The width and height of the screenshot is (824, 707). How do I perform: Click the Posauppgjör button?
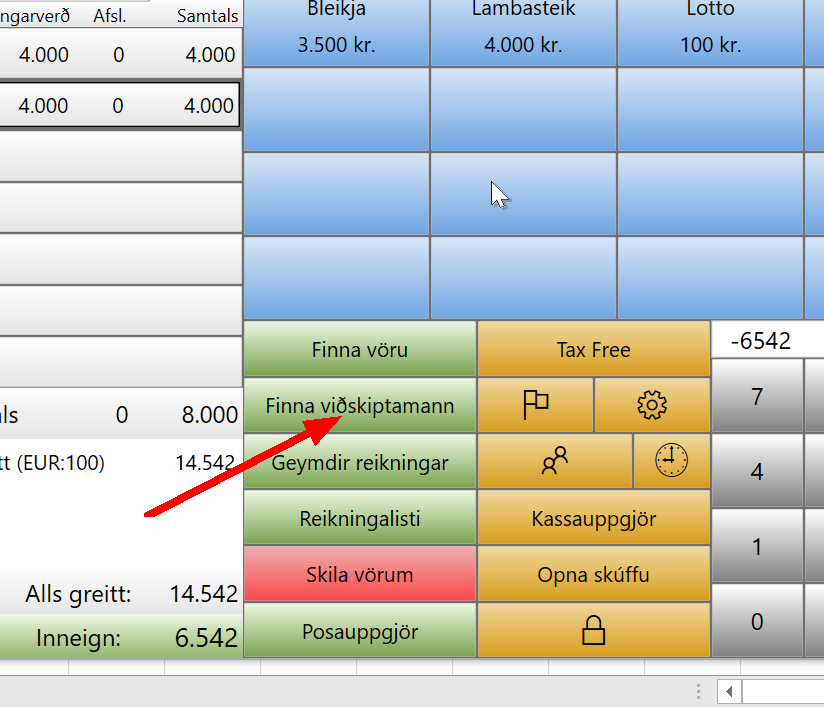coord(360,631)
